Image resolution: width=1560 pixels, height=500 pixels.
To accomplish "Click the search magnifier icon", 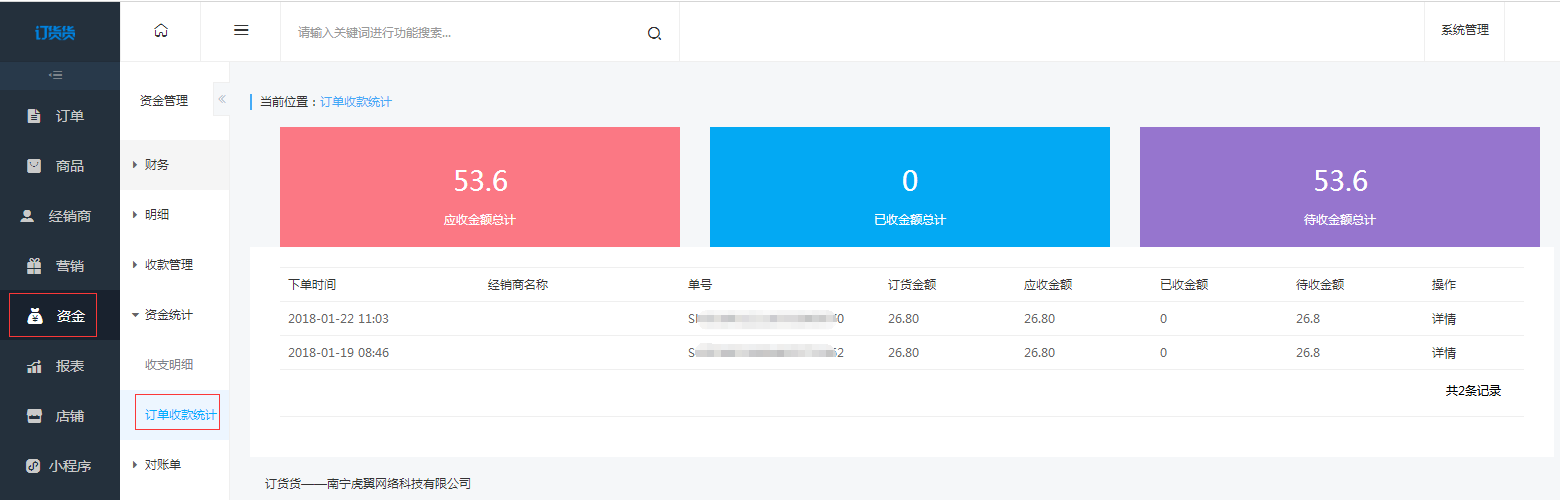I will click(x=655, y=33).
